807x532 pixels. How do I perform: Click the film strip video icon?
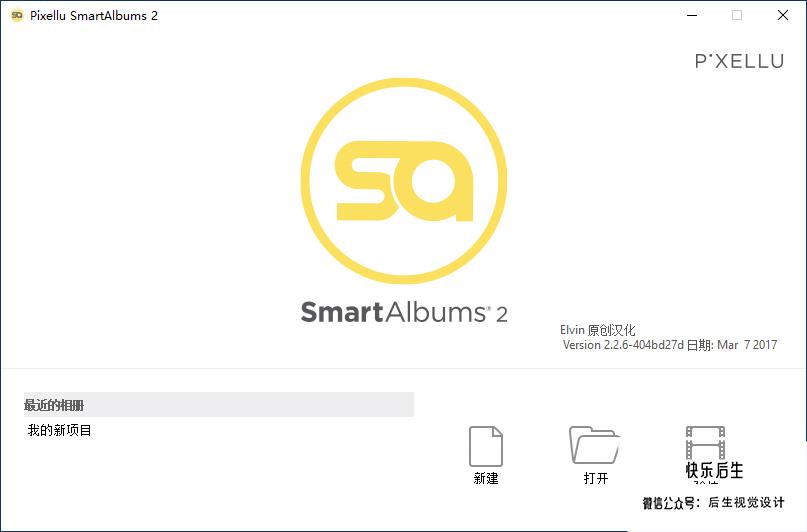(x=705, y=442)
